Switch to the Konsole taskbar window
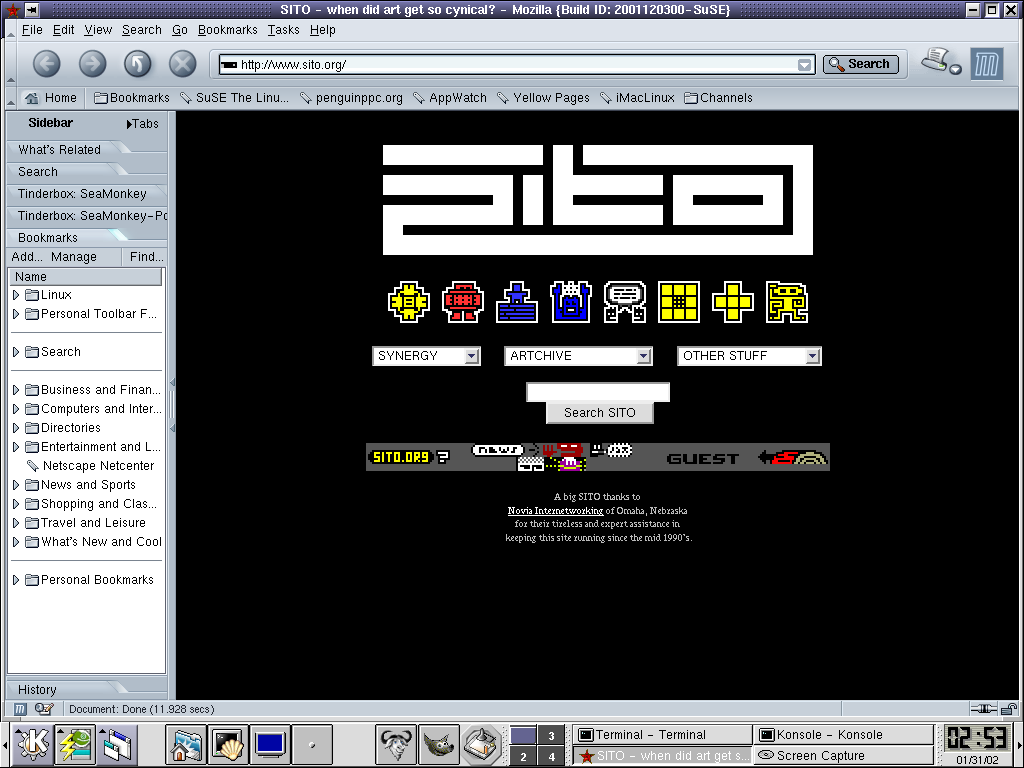The height and width of the screenshot is (768, 1024). click(843, 735)
